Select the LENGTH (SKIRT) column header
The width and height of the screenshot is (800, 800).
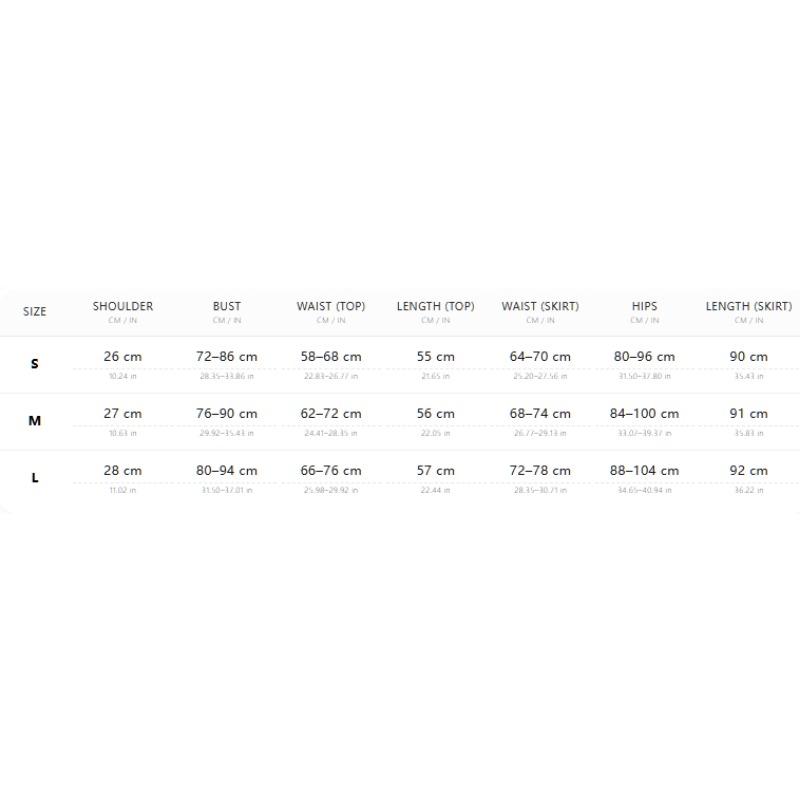748,306
